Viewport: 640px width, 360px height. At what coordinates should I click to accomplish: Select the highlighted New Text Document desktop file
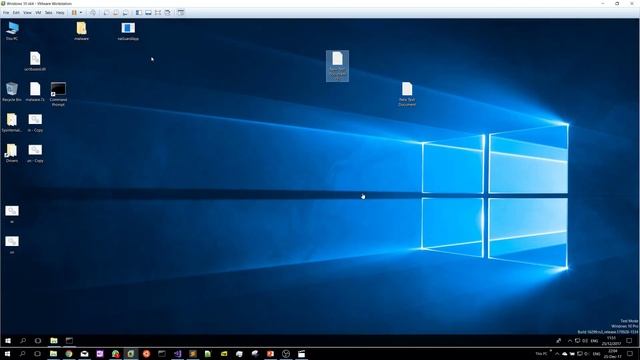click(337, 66)
